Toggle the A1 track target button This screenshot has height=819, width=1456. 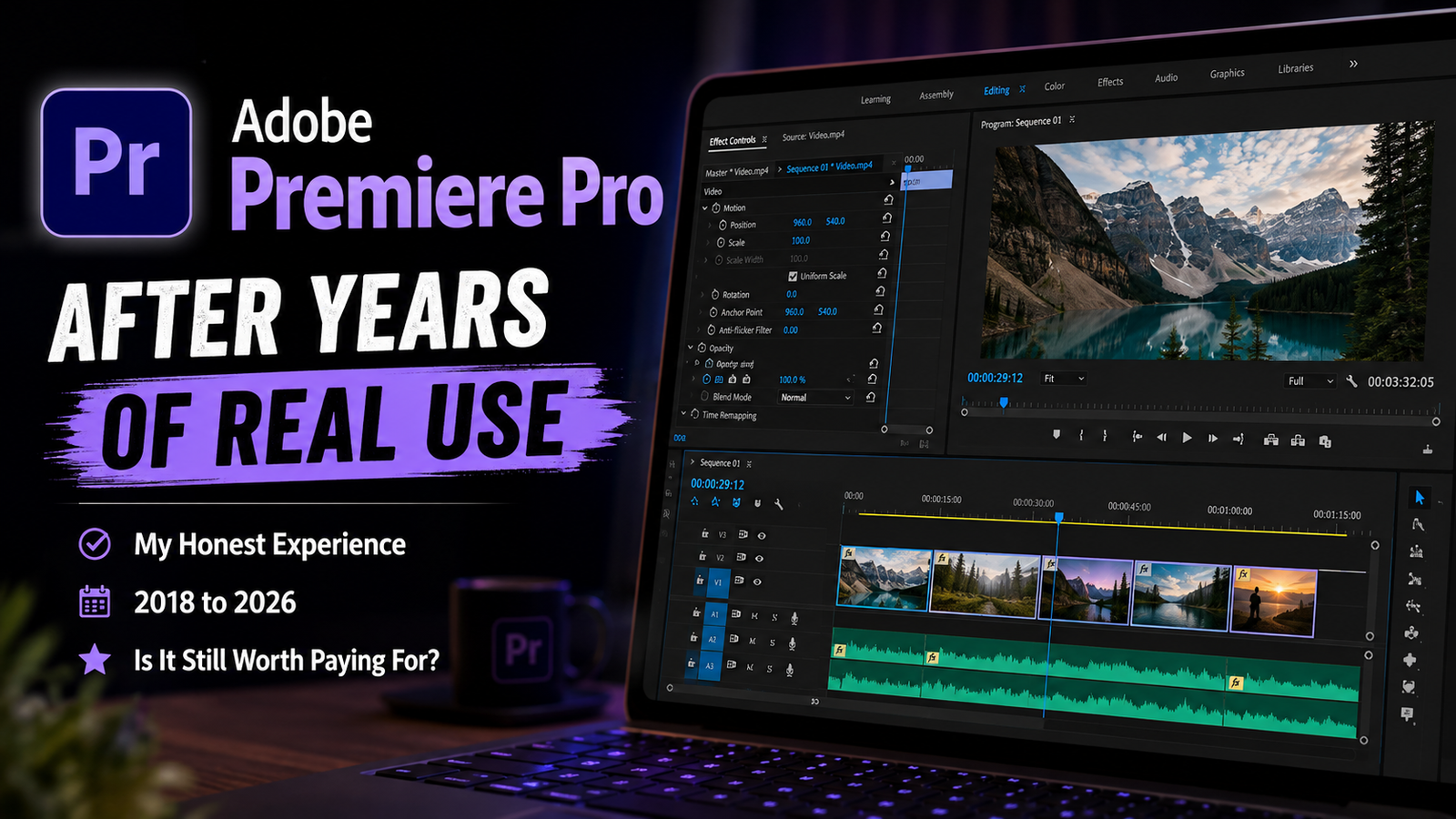point(714,614)
